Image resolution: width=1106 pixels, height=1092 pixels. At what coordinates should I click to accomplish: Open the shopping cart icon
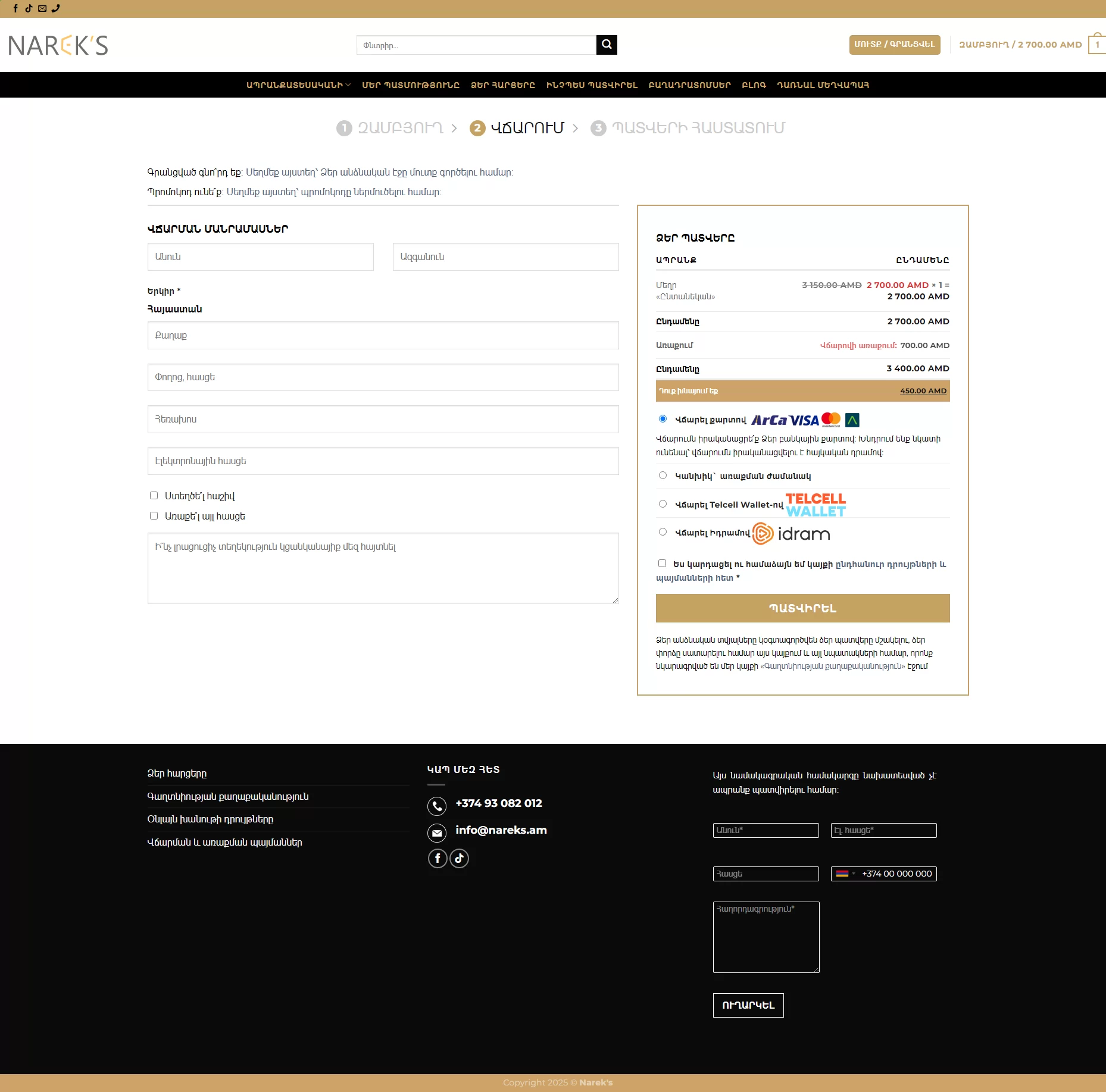tap(1097, 45)
